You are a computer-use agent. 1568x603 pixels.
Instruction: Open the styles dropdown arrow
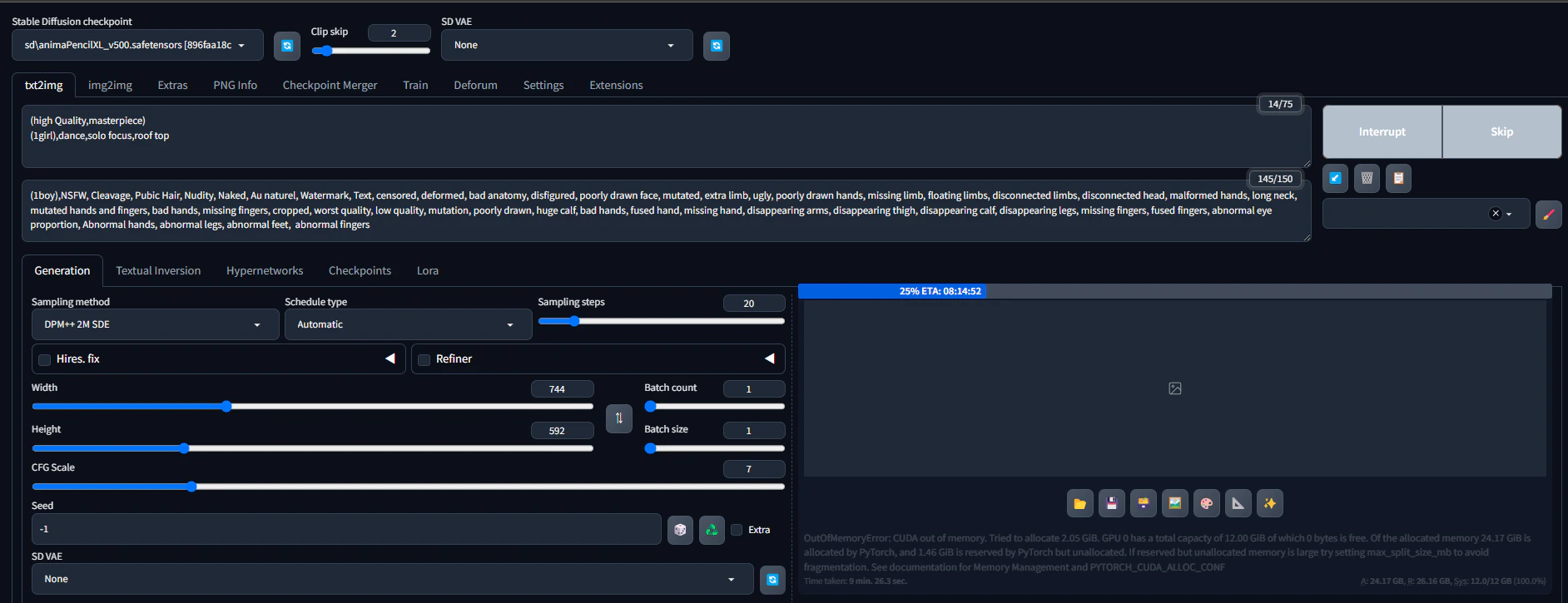[1509, 215]
